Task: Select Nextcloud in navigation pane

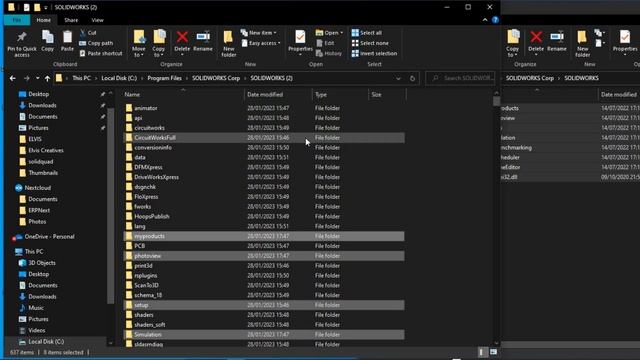Action: [37, 188]
